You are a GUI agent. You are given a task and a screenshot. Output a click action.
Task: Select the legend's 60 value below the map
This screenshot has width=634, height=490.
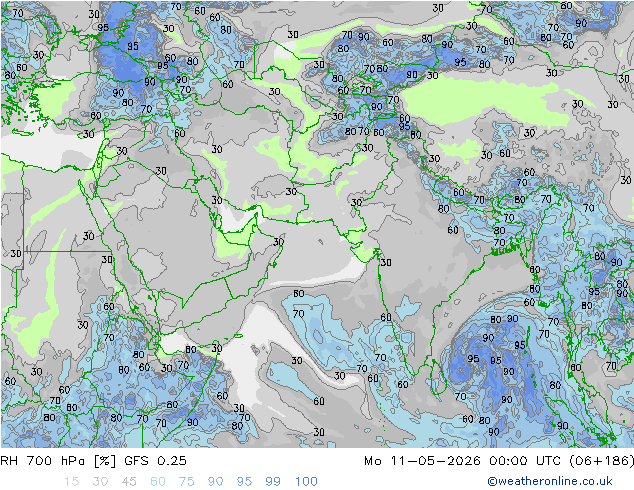(158, 482)
